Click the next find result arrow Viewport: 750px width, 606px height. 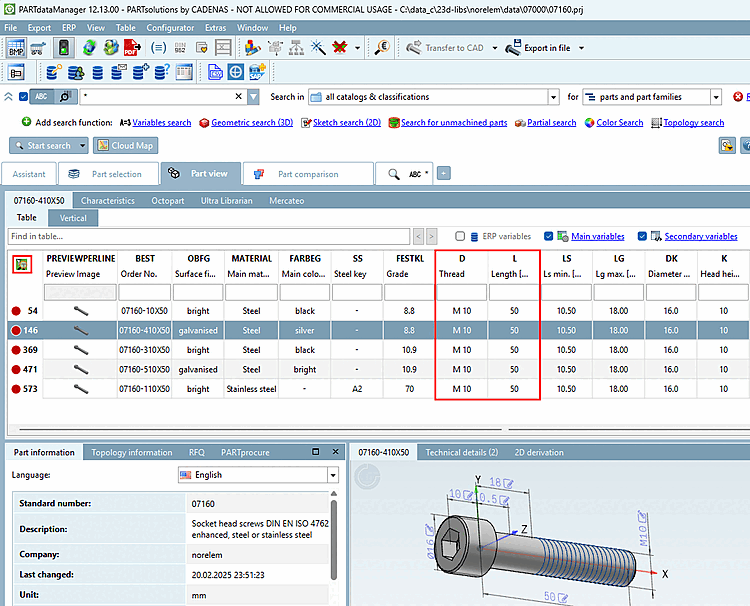431,236
